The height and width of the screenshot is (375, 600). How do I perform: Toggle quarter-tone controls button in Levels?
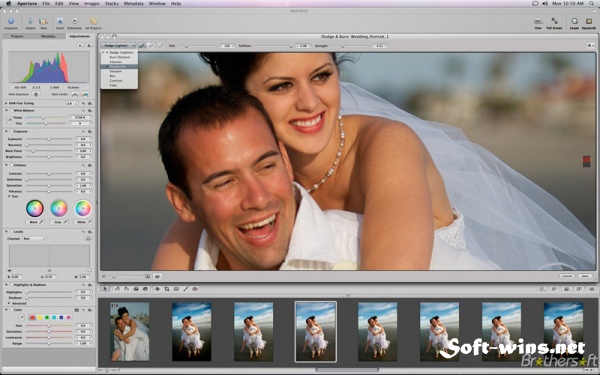[x=88, y=238]
